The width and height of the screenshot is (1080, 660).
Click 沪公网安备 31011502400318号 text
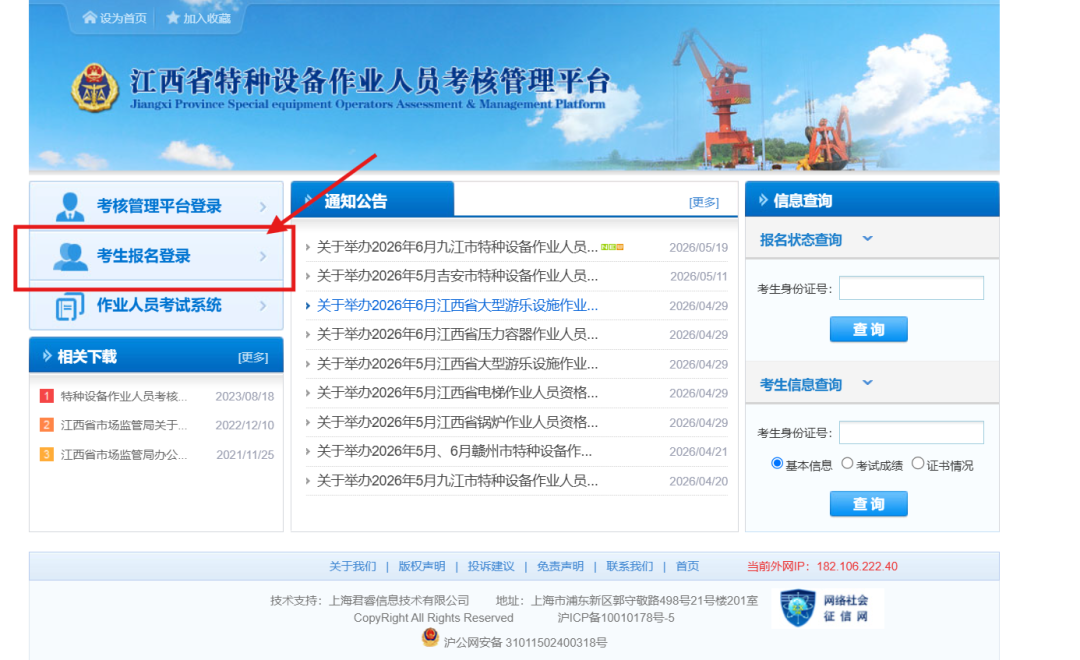525,643
